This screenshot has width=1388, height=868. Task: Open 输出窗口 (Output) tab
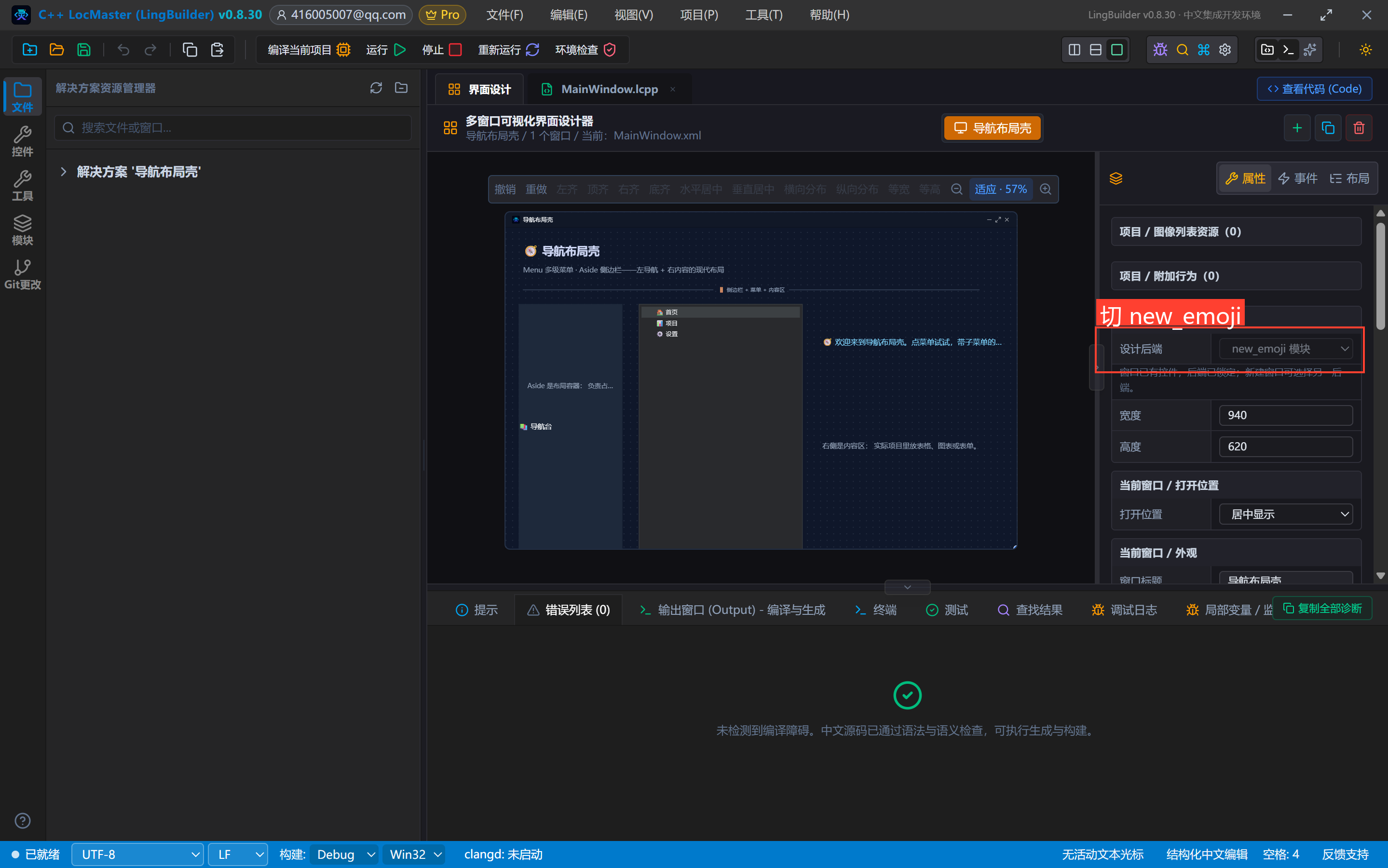(733, 610)
